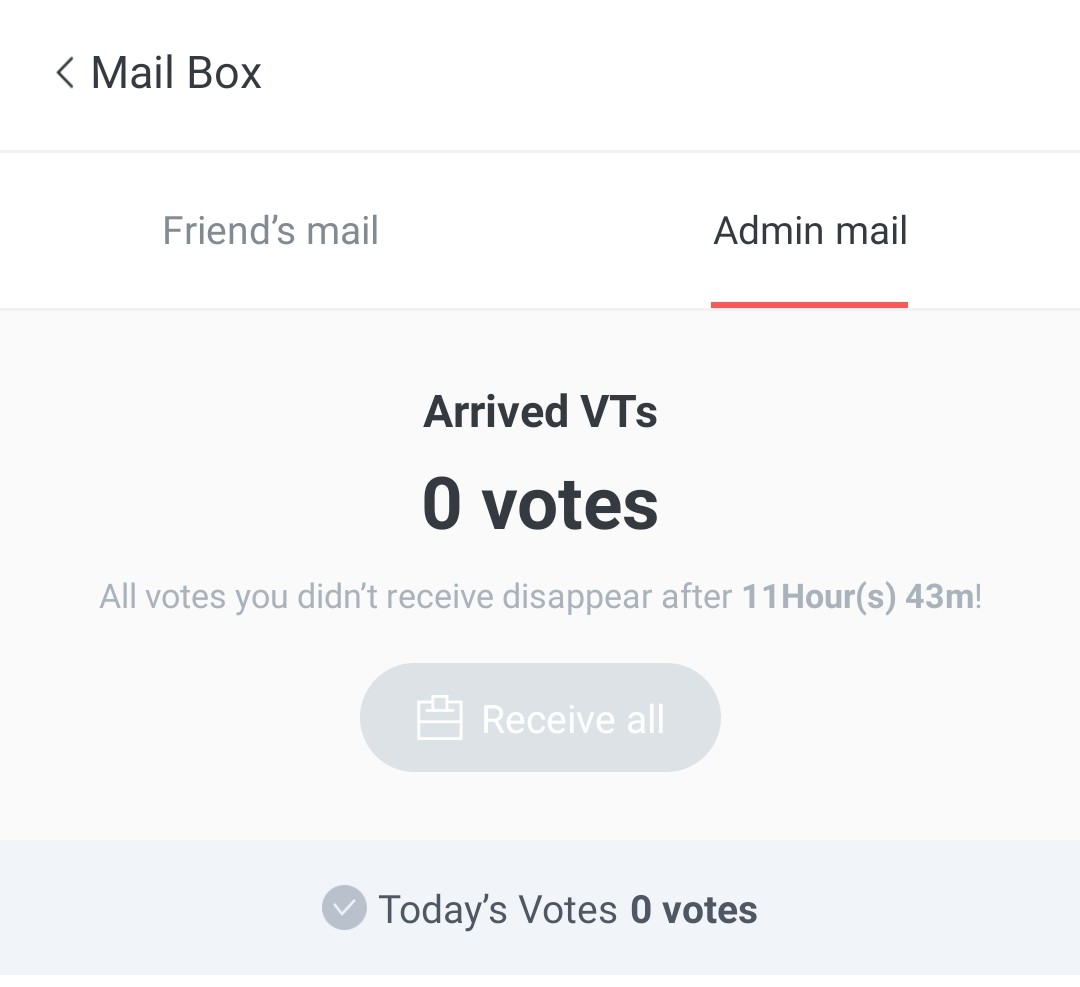
Task: Click the ballot box icon on Receive all
Action: tap(439, 718)
